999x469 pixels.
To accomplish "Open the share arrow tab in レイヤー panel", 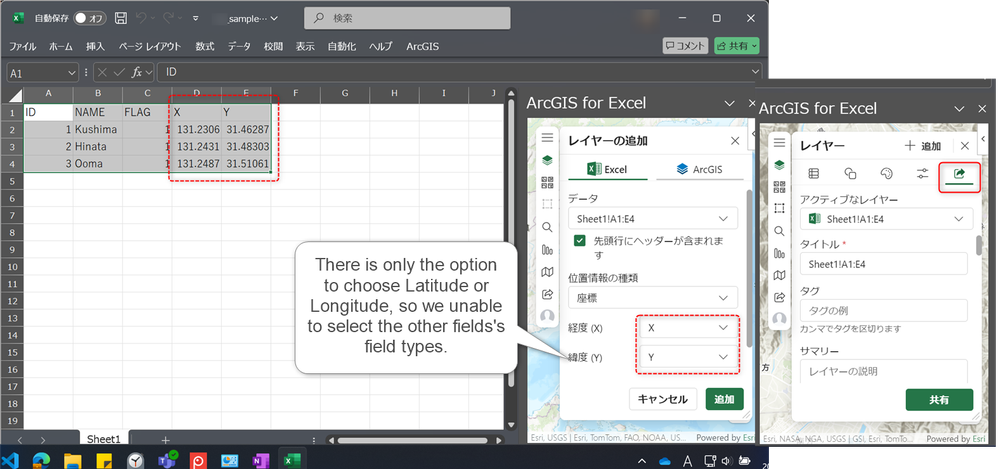I will (x=959, y=173).
